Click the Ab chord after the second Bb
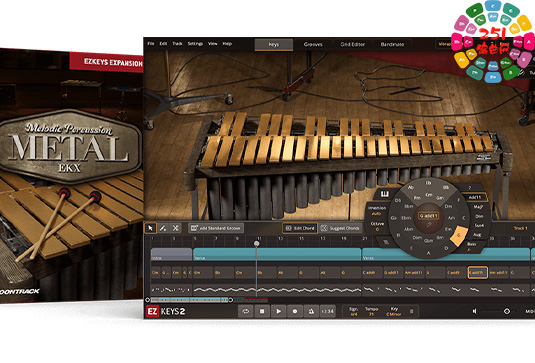535x363 pixels. tap(287, 273)
